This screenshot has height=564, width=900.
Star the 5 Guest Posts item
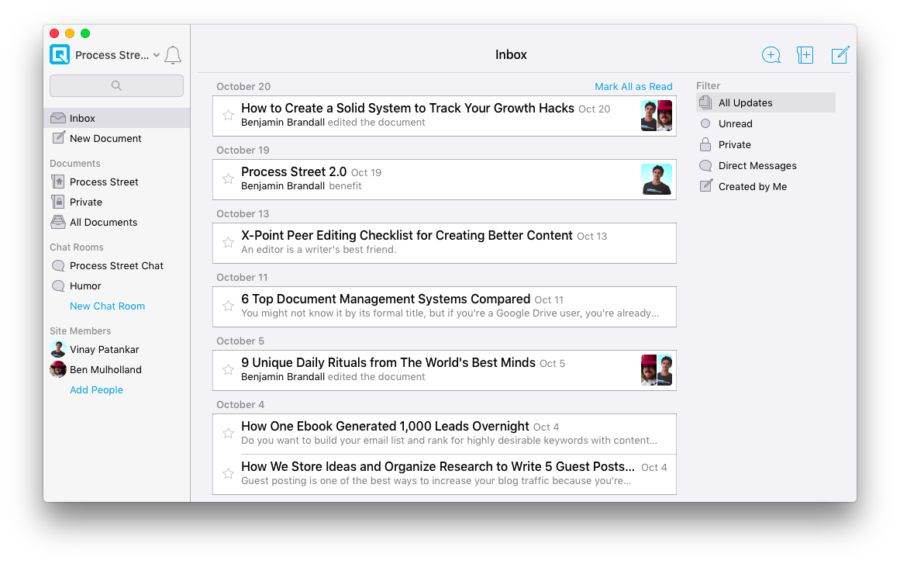click(x=228, y=473)
